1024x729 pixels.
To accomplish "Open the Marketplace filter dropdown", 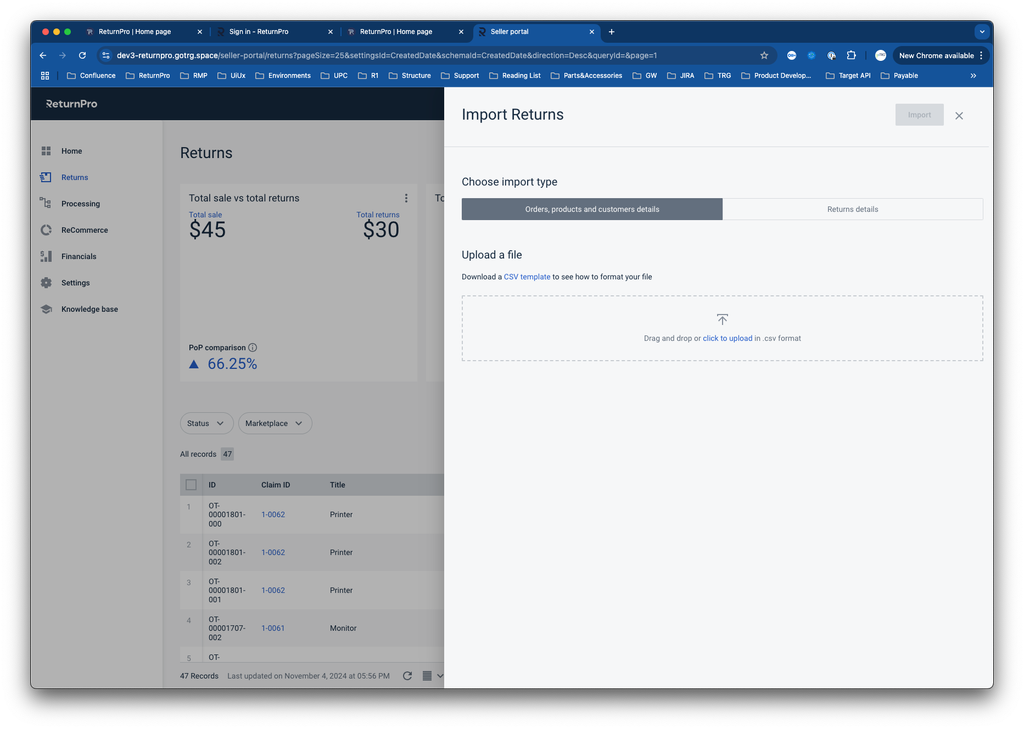I will tap(274, 423).
